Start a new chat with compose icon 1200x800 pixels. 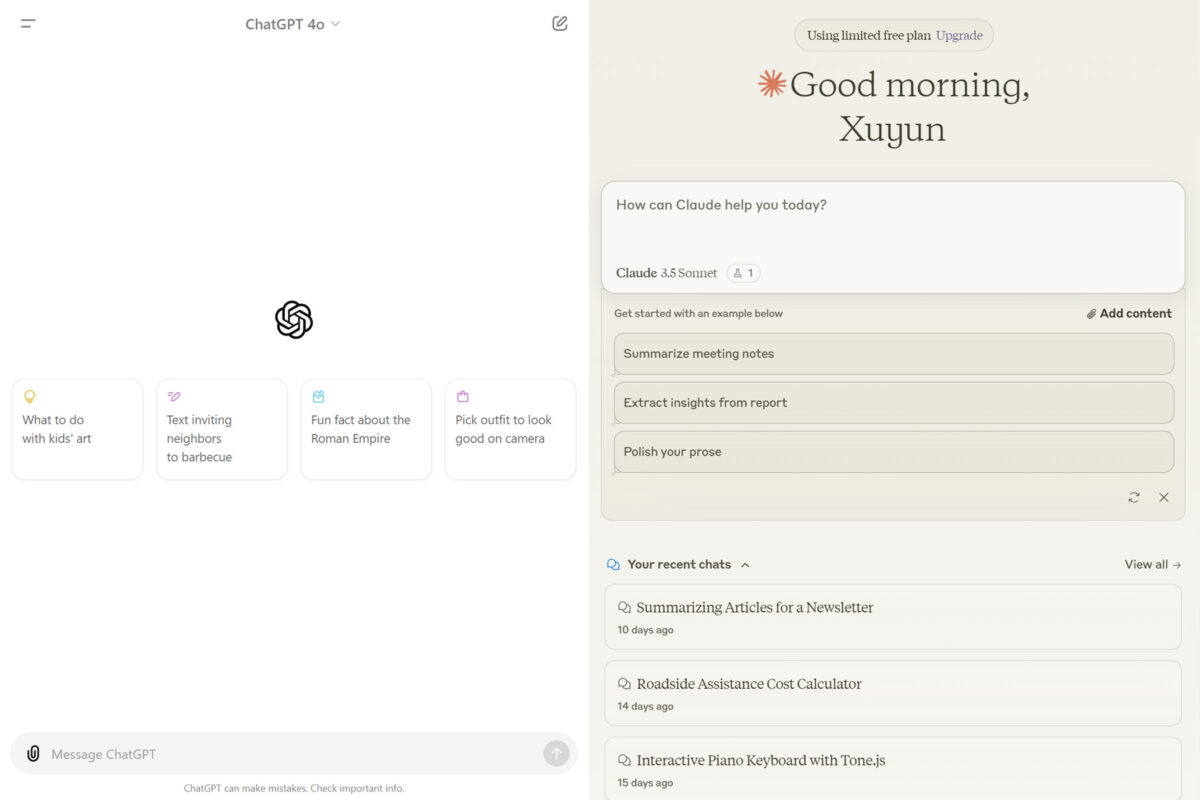tap(560, 23)
